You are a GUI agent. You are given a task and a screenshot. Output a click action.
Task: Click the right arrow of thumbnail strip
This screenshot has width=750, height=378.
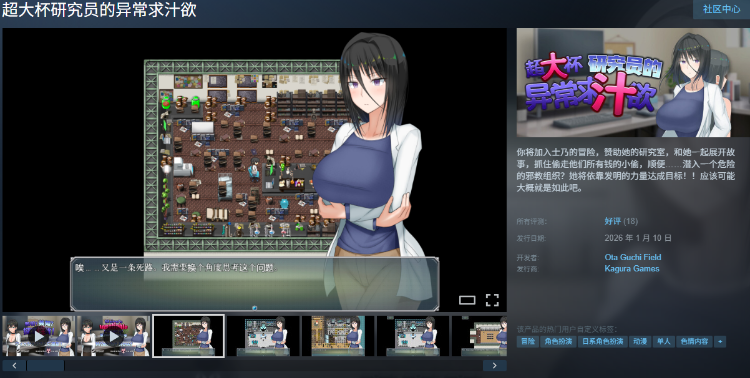point(495,366)
